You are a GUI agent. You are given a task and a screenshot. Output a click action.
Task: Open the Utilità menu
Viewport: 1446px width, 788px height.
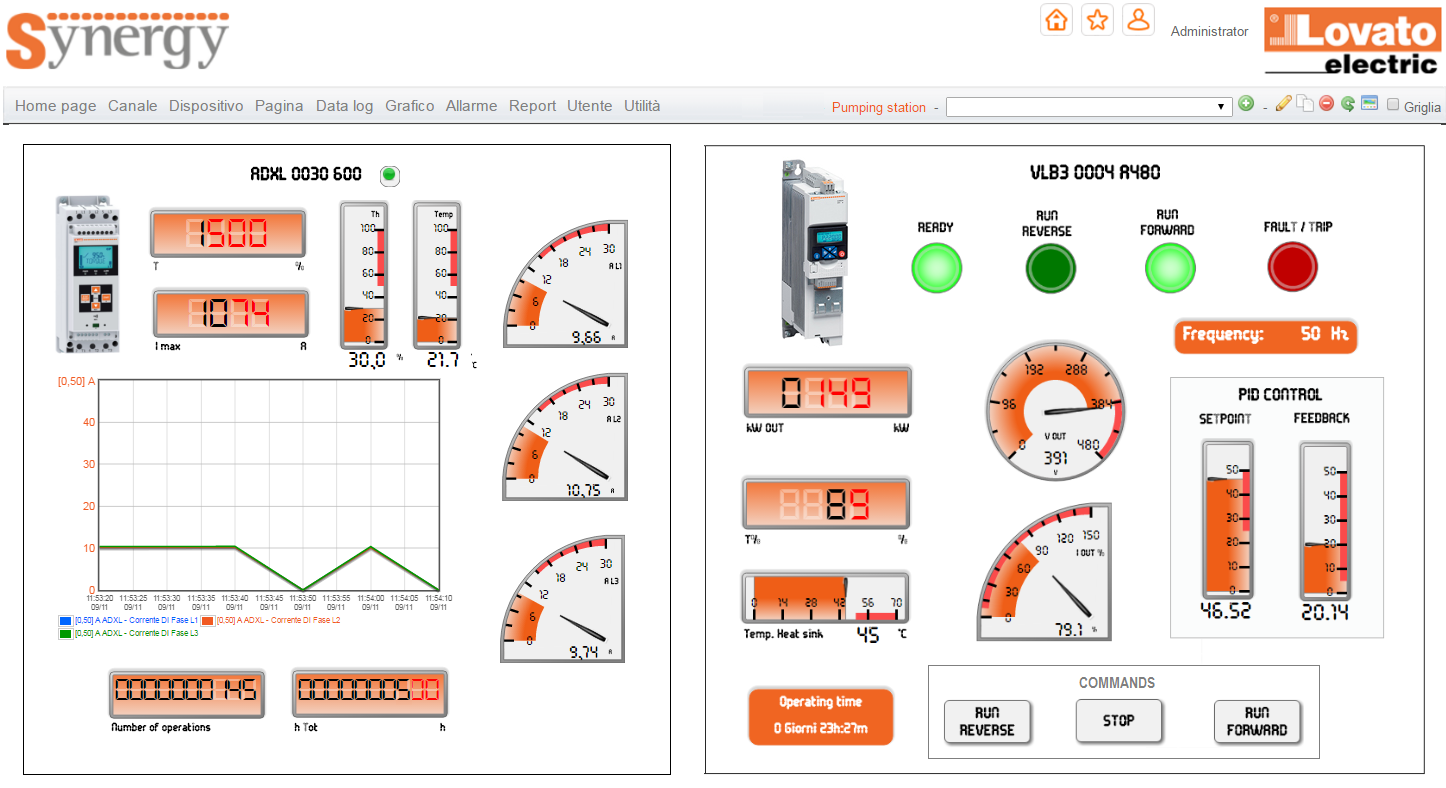click(643, 106)
